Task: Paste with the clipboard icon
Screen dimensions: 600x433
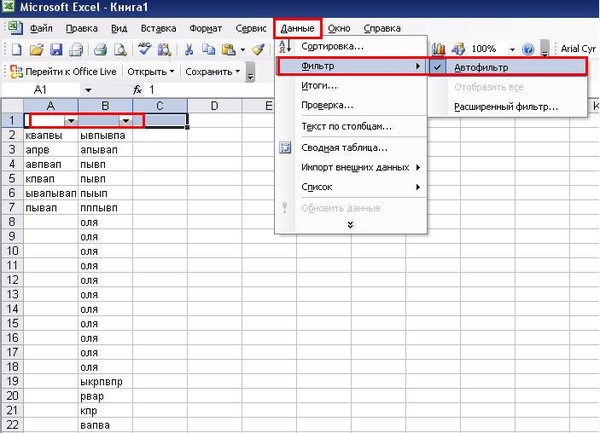Action: (x=228, y=49)
